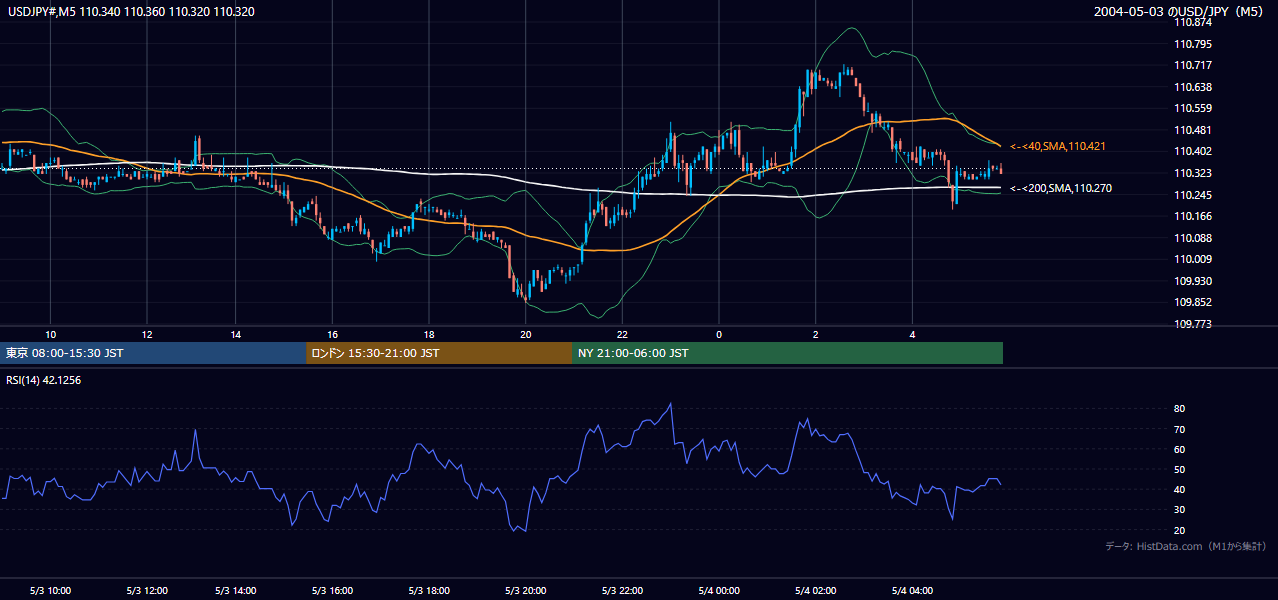
Task: Click RSI scale value 50
Action: (x=1179, y=469)
